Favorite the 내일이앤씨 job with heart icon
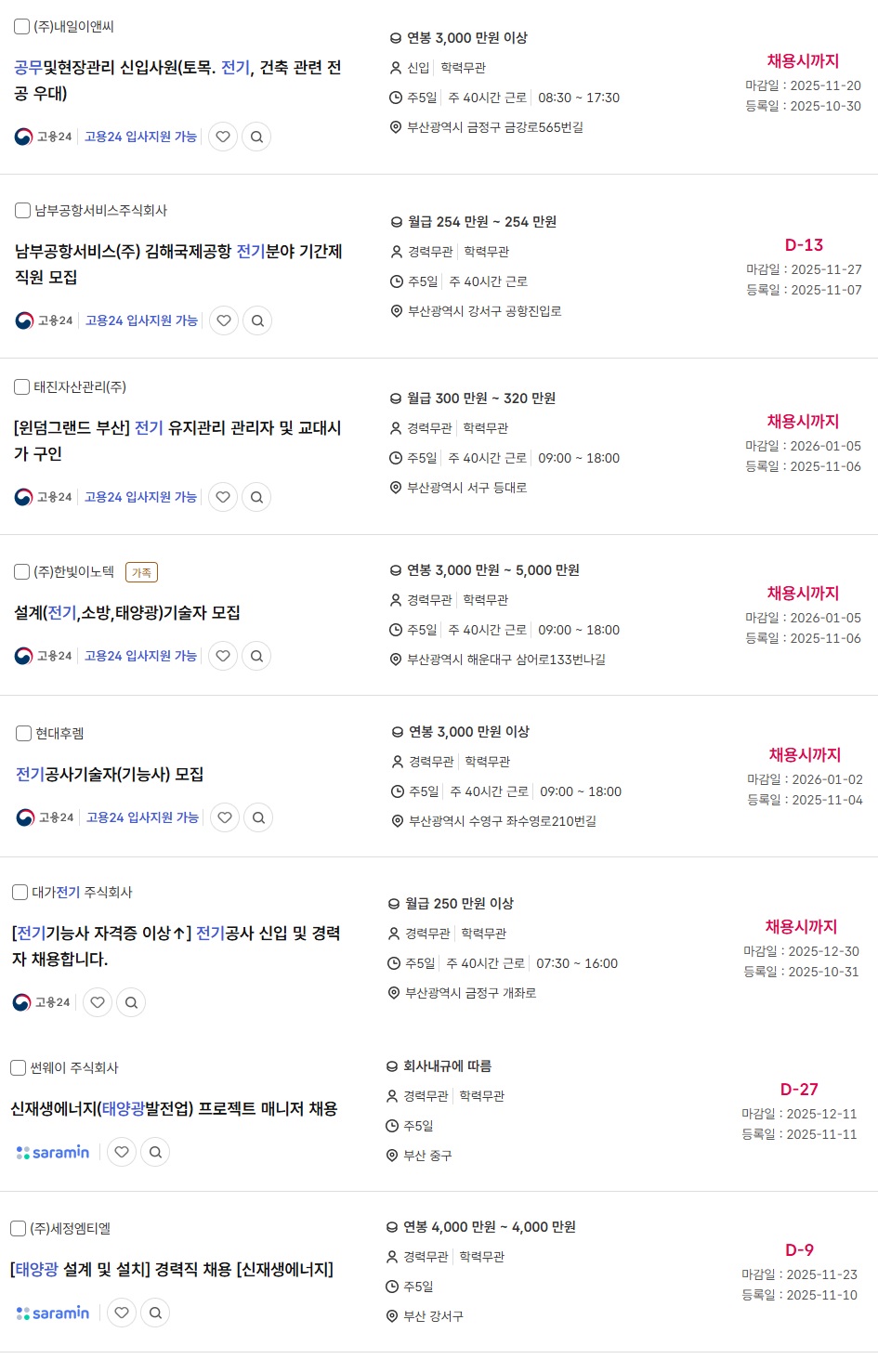 (223, 137)
